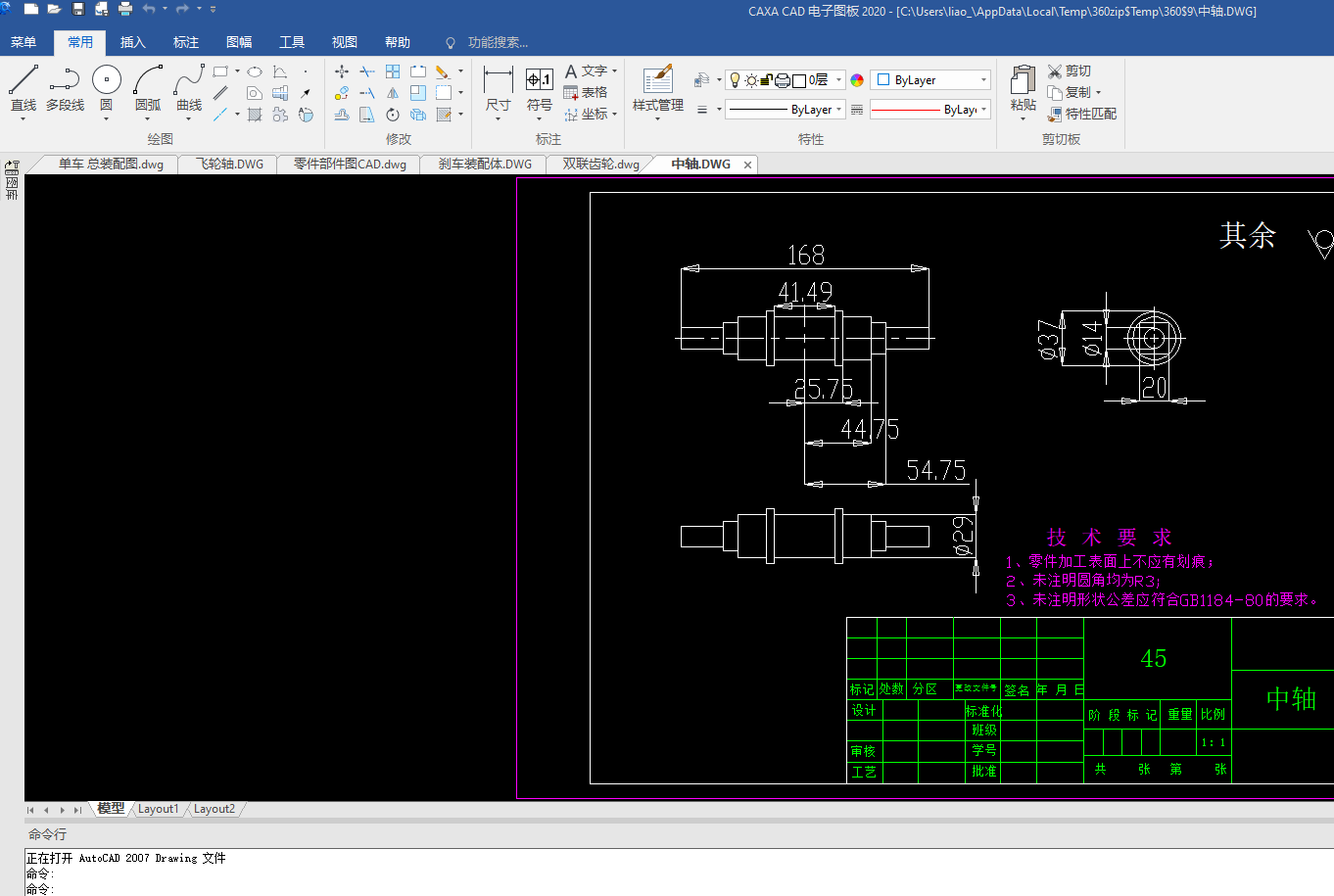Screen dimensions: 1334x896
Task: Toggle layer 0 lock state
Action: 767,80
